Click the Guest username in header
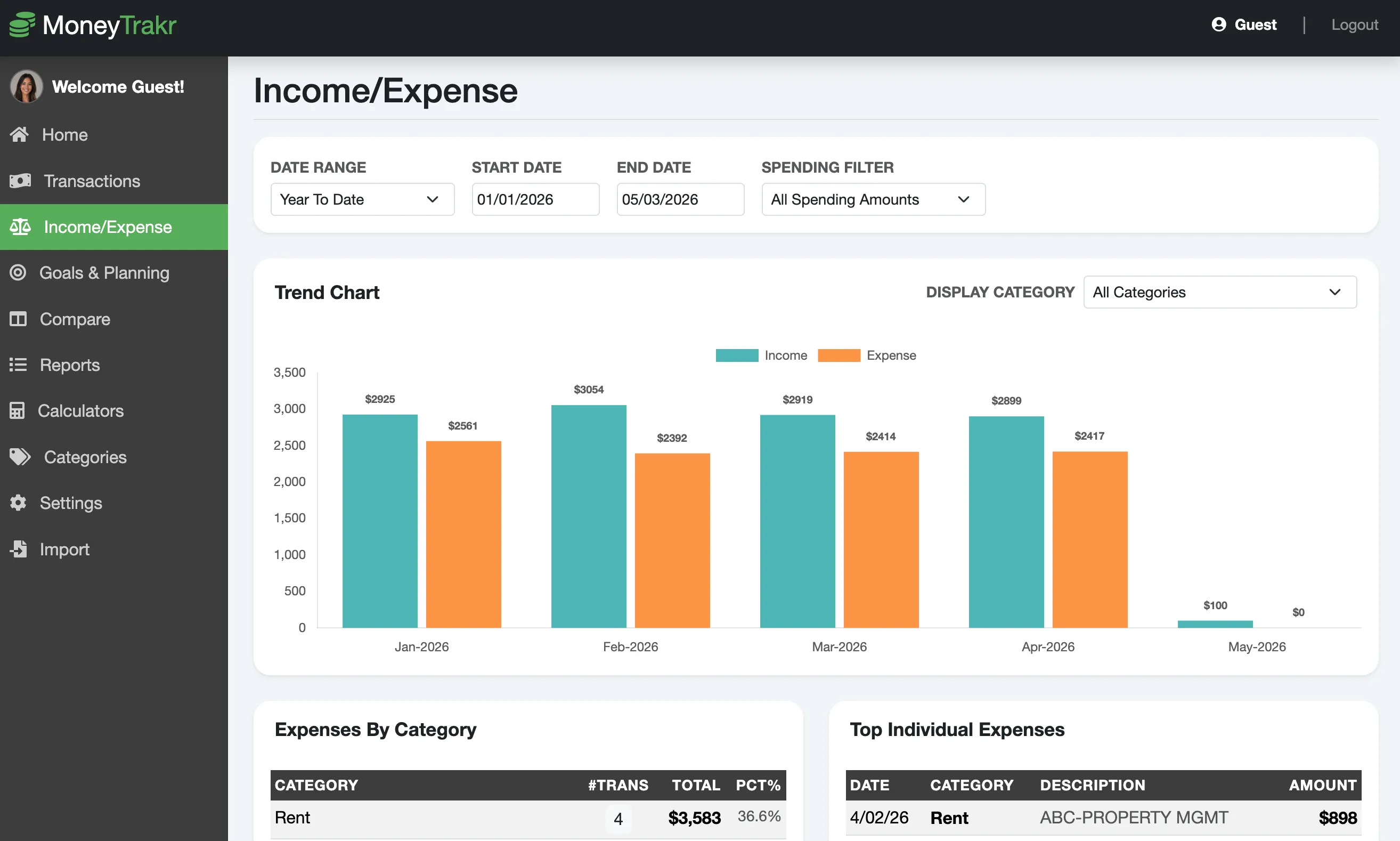This screenshot has height=841, width=1400. point(1256,25)
